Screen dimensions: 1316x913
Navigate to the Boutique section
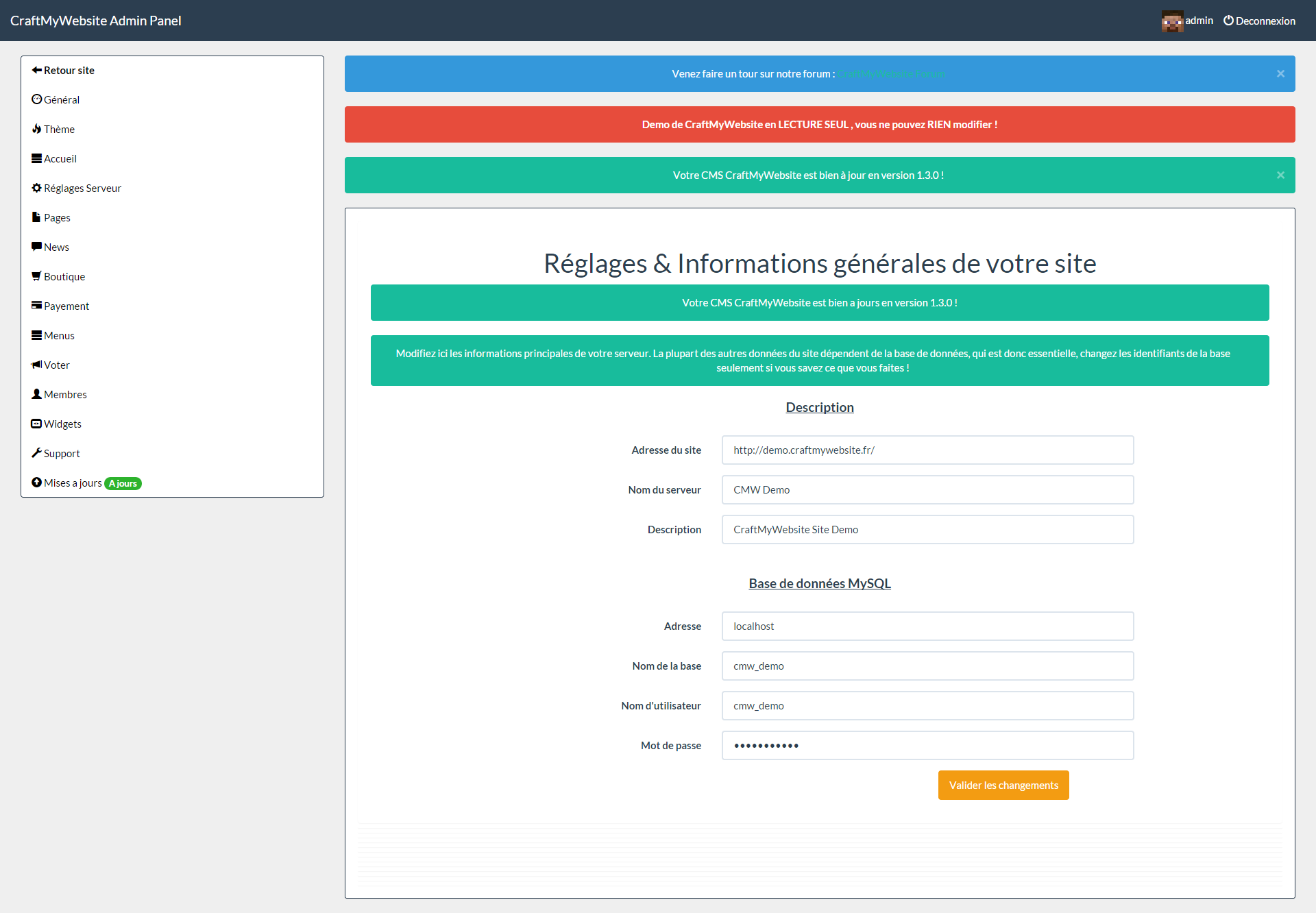click(x=64, y=277)
